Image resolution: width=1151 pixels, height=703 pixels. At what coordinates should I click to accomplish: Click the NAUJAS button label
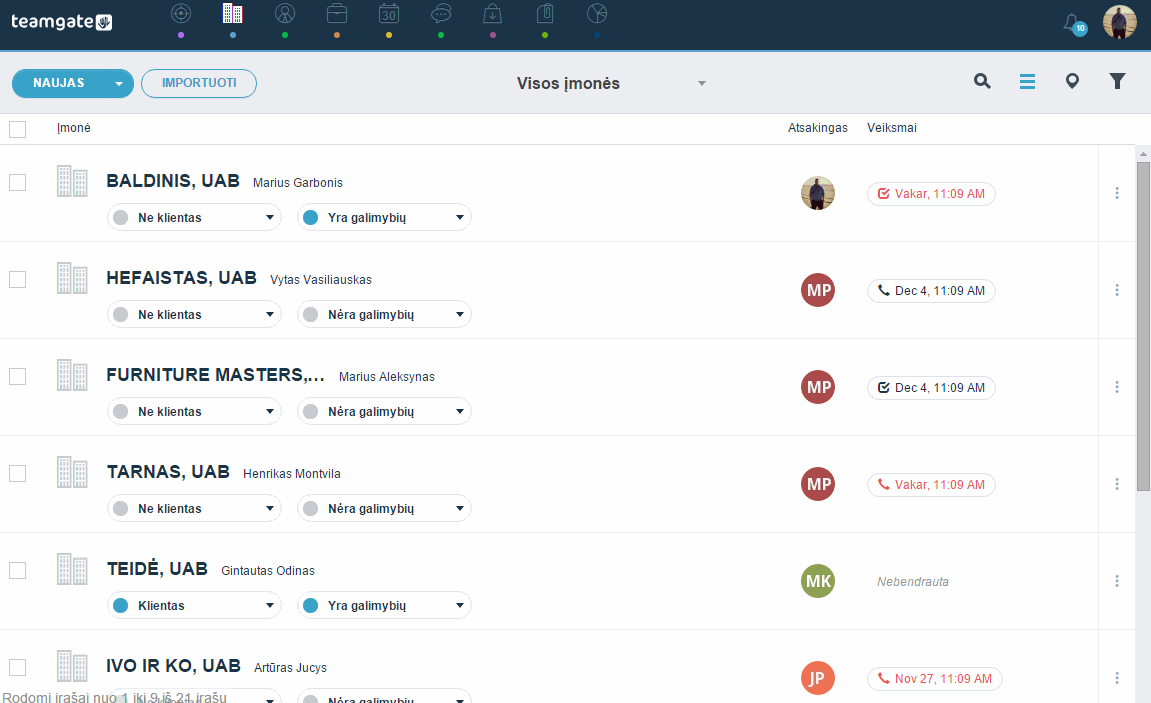point(59,83)
